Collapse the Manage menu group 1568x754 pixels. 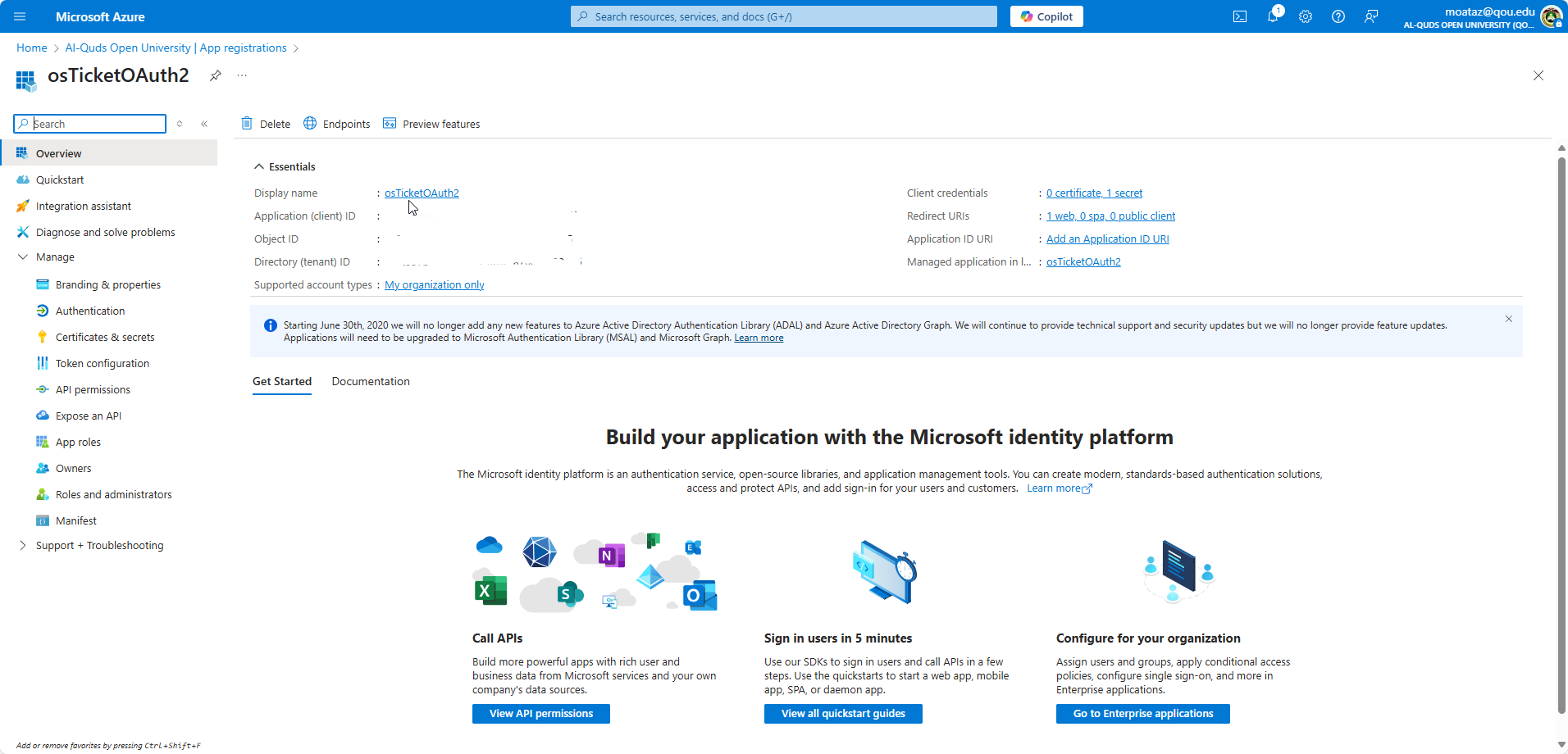tap(23, 257)
